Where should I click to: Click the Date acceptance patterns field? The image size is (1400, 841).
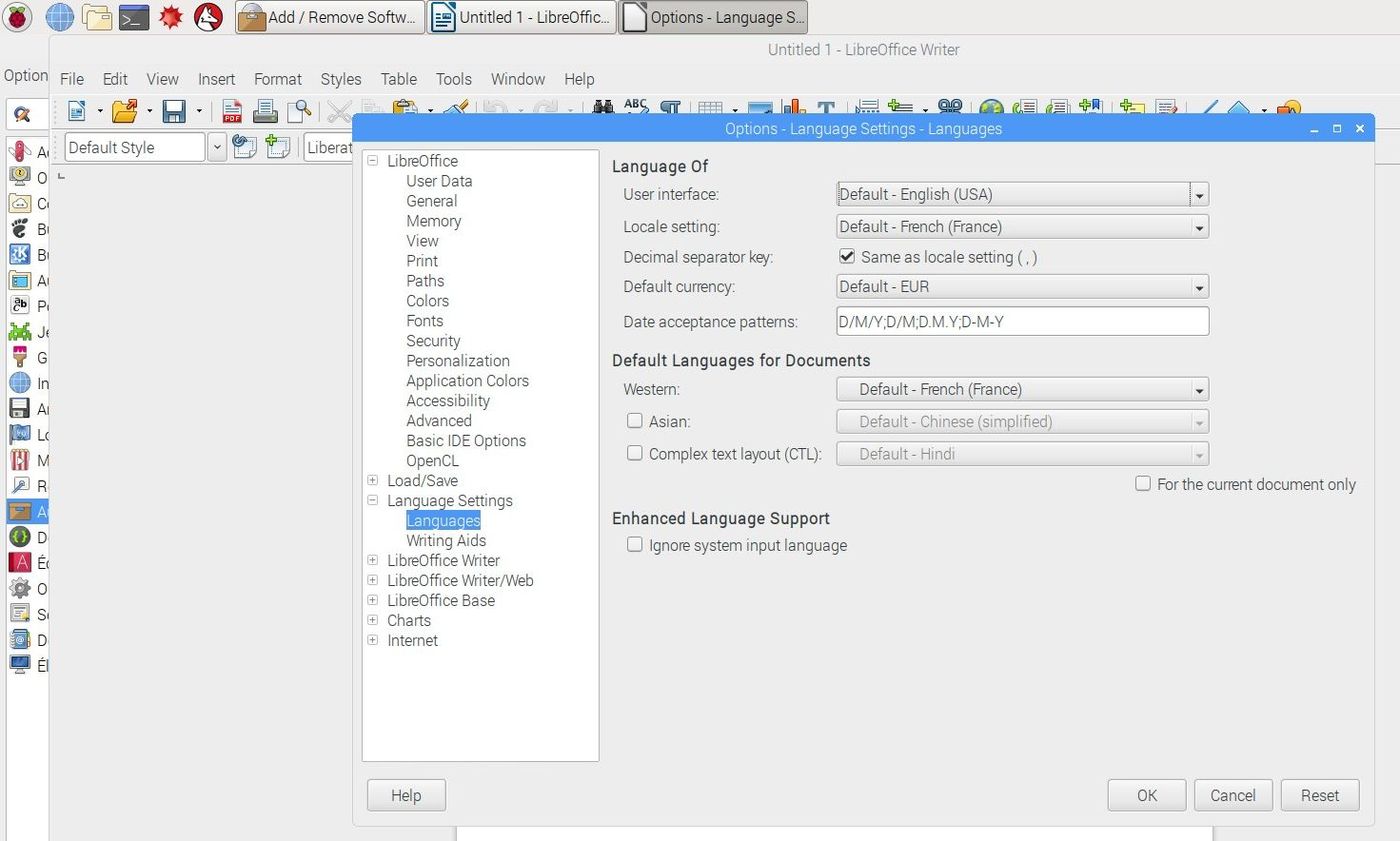(1022, 321)
